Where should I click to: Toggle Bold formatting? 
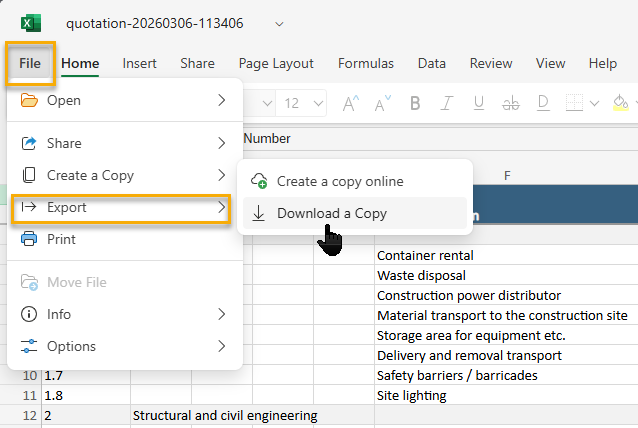[415, 103]
